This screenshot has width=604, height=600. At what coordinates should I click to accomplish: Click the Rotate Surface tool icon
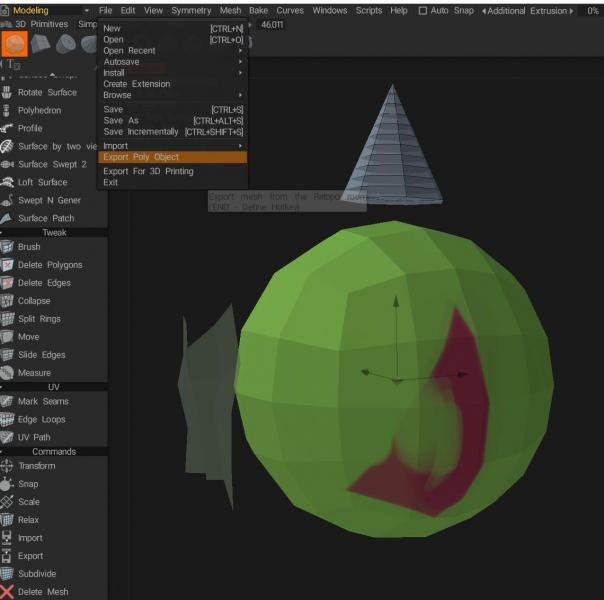tap(7, 92)
